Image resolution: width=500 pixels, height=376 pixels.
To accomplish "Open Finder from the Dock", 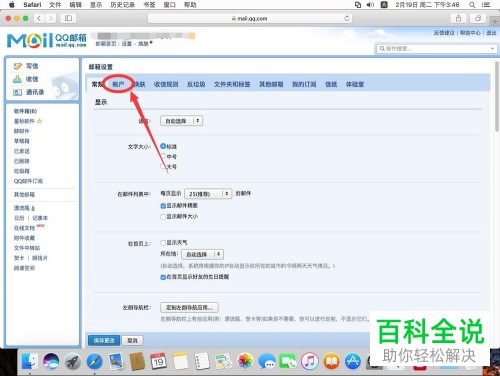I will pyautogui.click(x=30, y=361).
